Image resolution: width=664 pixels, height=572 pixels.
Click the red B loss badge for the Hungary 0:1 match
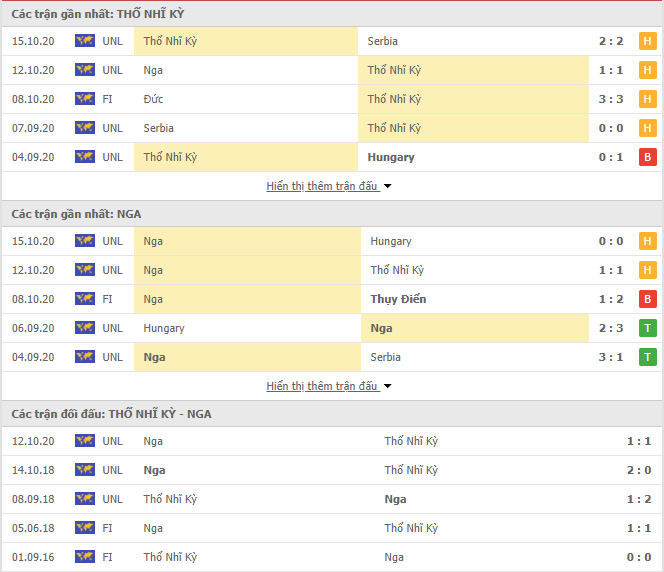point(647,157)
